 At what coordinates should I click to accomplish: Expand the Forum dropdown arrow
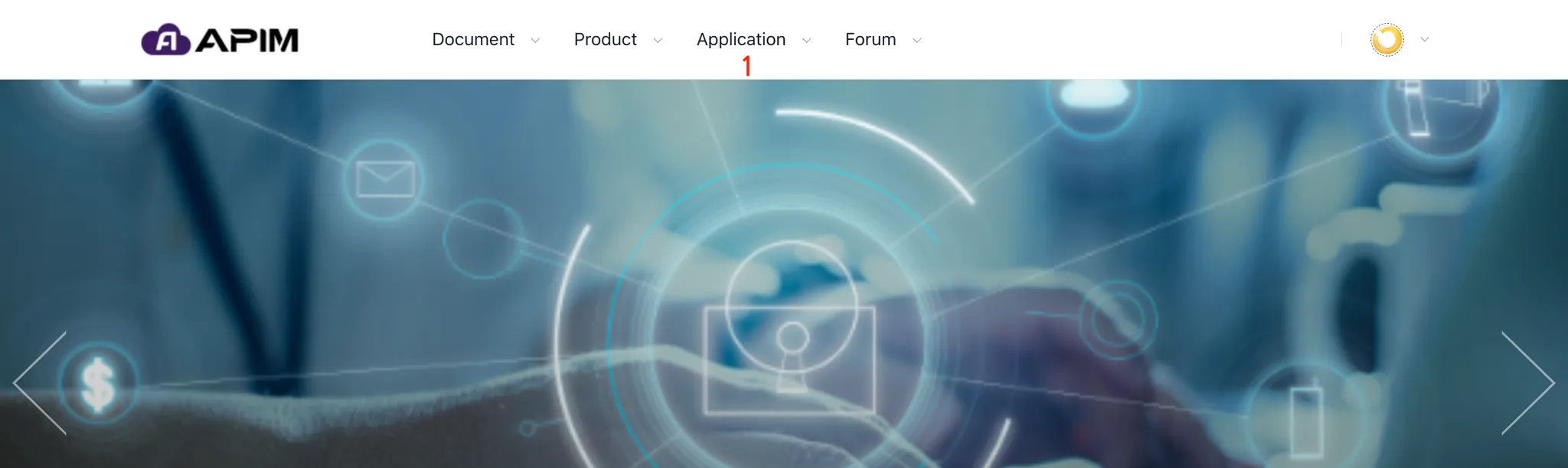916,41
